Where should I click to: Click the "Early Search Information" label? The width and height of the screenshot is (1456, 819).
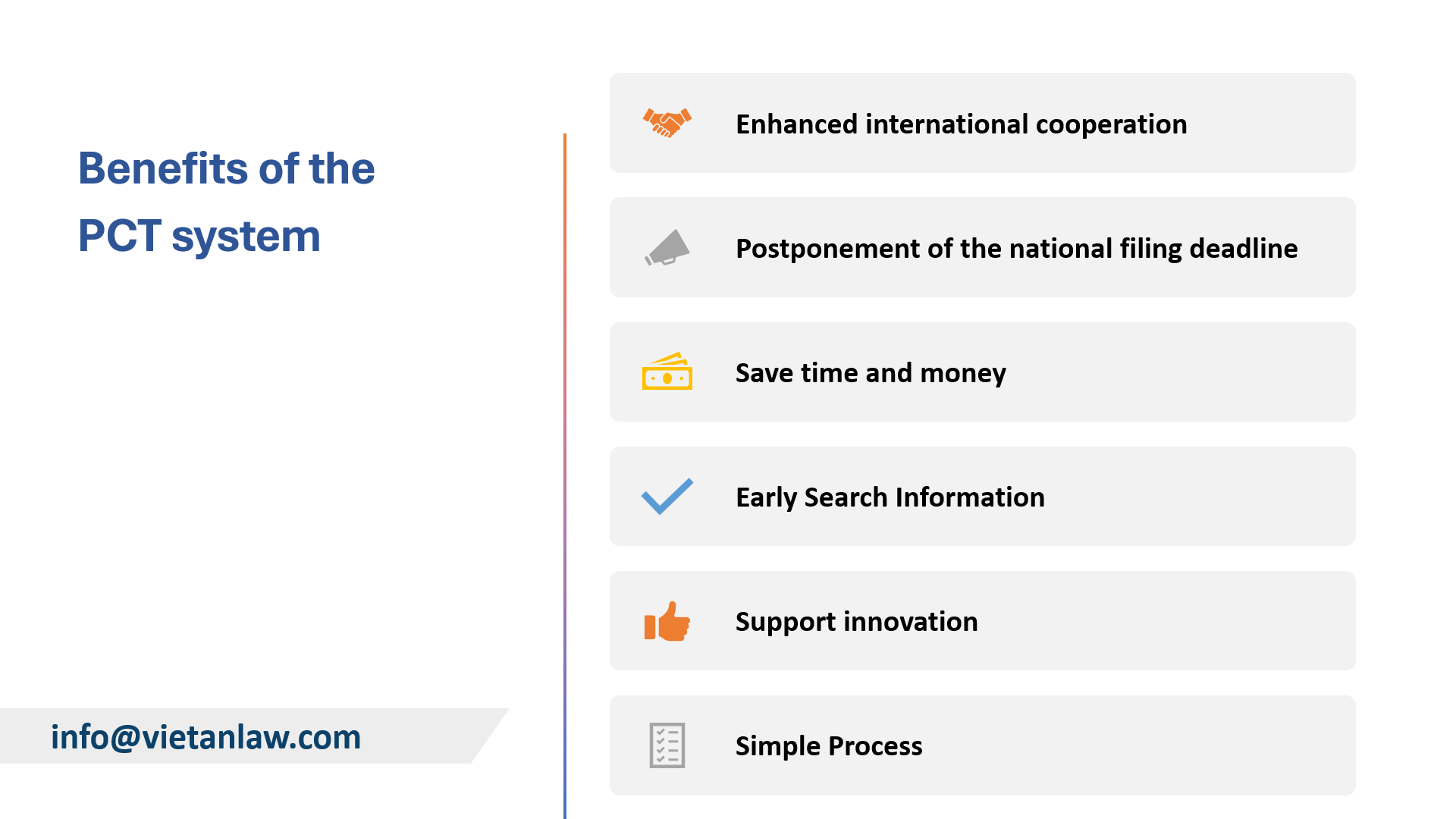click(x=890, y=497)
